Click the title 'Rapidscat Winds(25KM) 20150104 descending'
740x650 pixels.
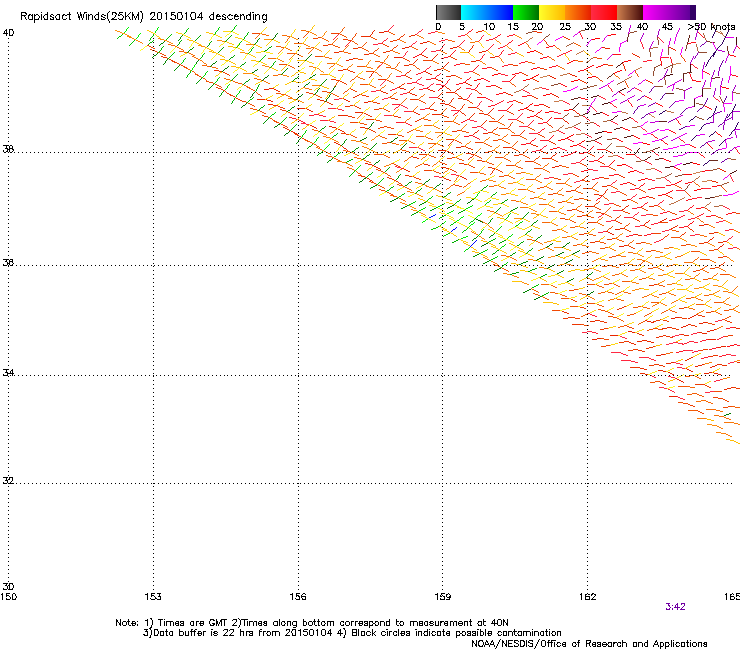(143, 17)
